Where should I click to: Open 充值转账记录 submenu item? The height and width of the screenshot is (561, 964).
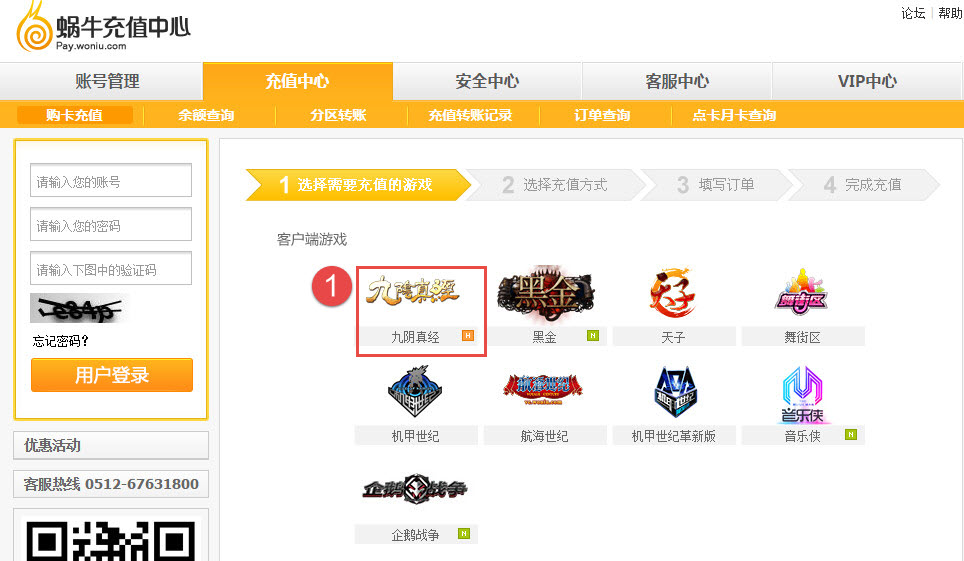[x=470, y=115]
